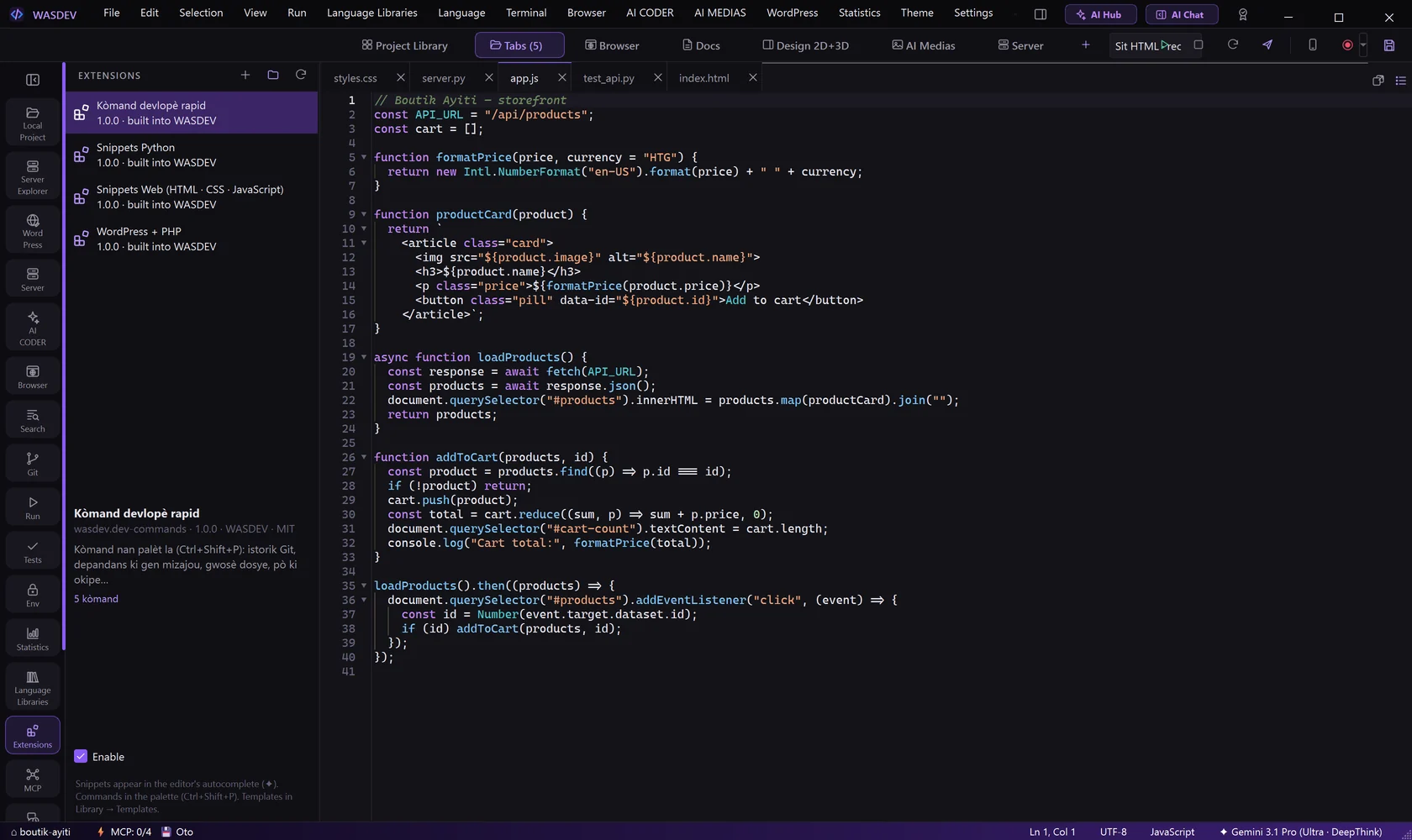The image size is (1412, 840).
Task: Open the AI Hub button
Action: tap(1100, 14)
